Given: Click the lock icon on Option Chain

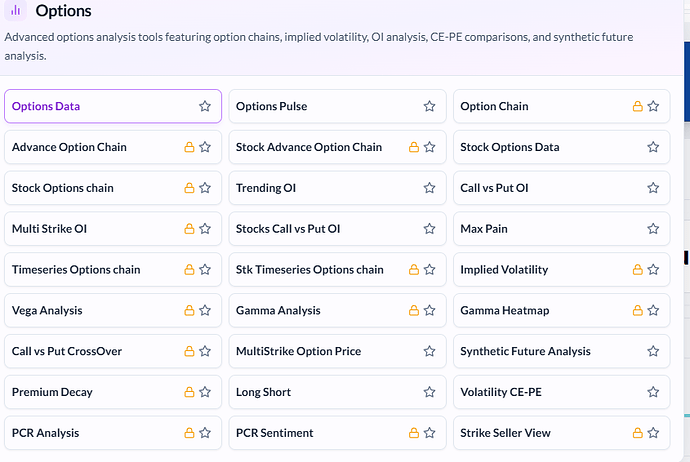Looking at the screenshot, I should click(x=637, y=106).
